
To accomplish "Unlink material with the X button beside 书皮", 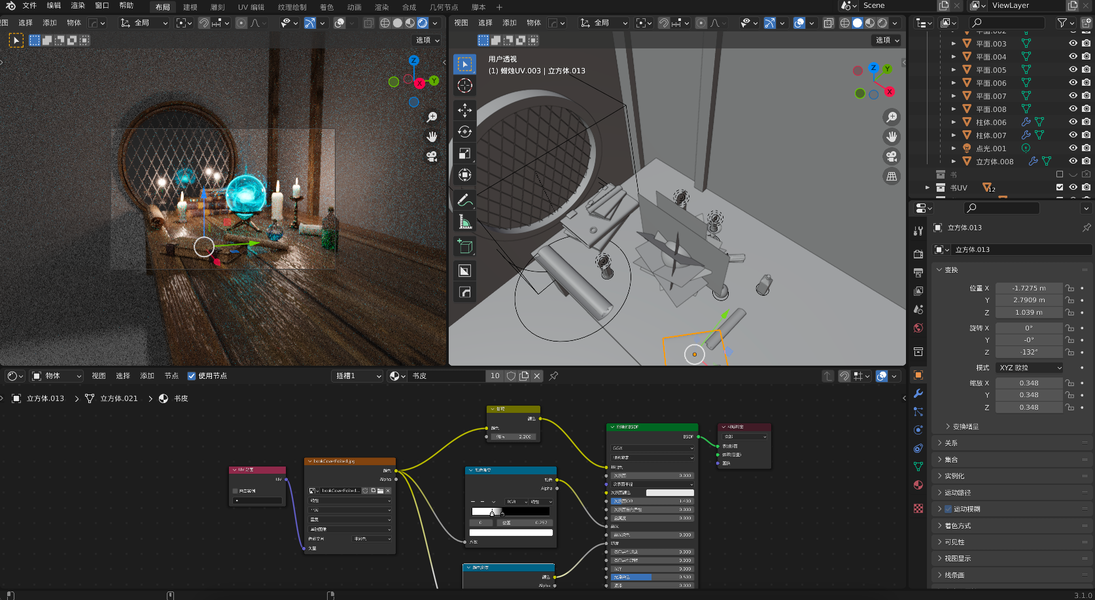I will [x=537, y=376].
